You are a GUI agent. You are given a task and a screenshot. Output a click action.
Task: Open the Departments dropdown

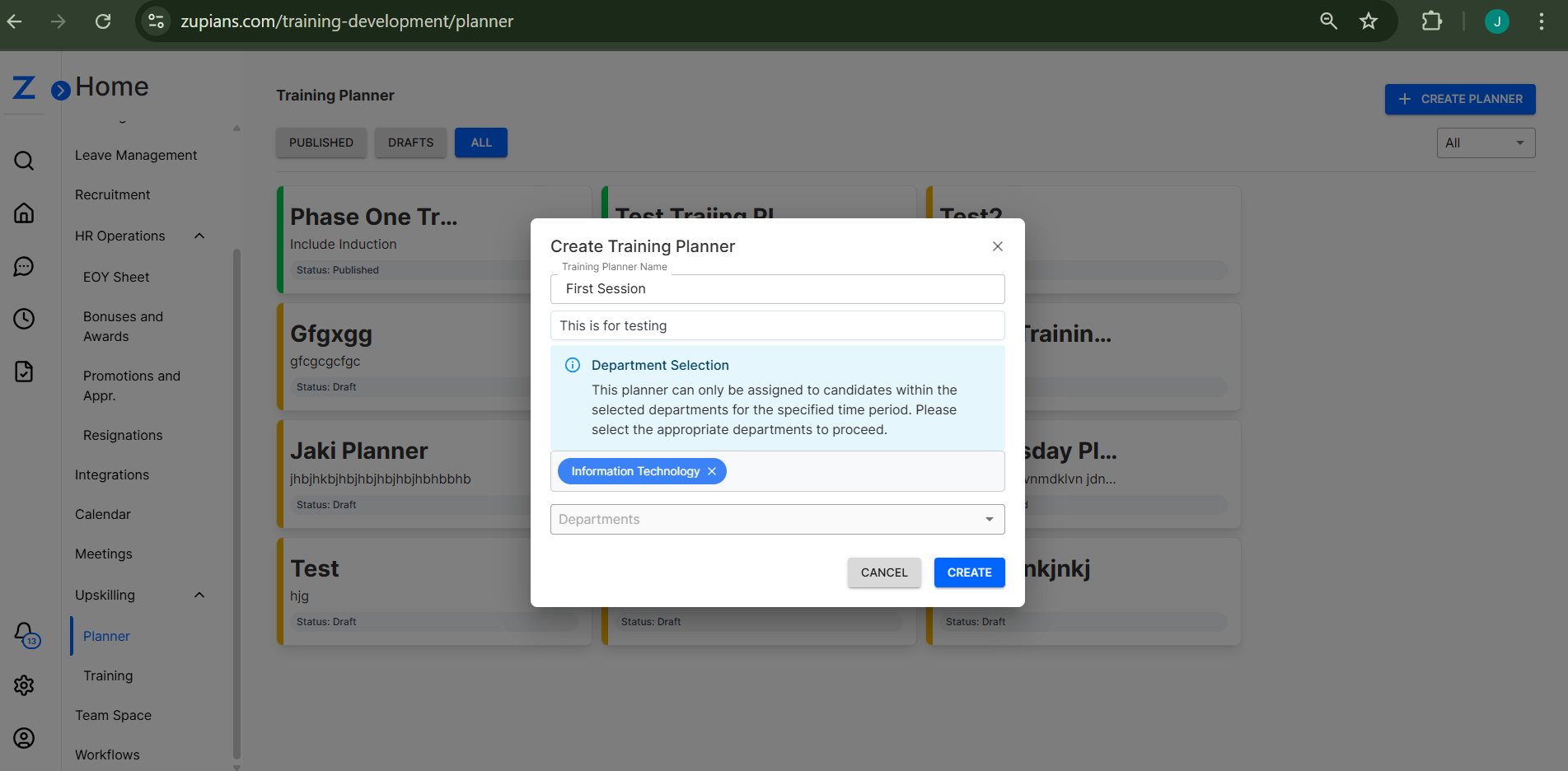988,519
